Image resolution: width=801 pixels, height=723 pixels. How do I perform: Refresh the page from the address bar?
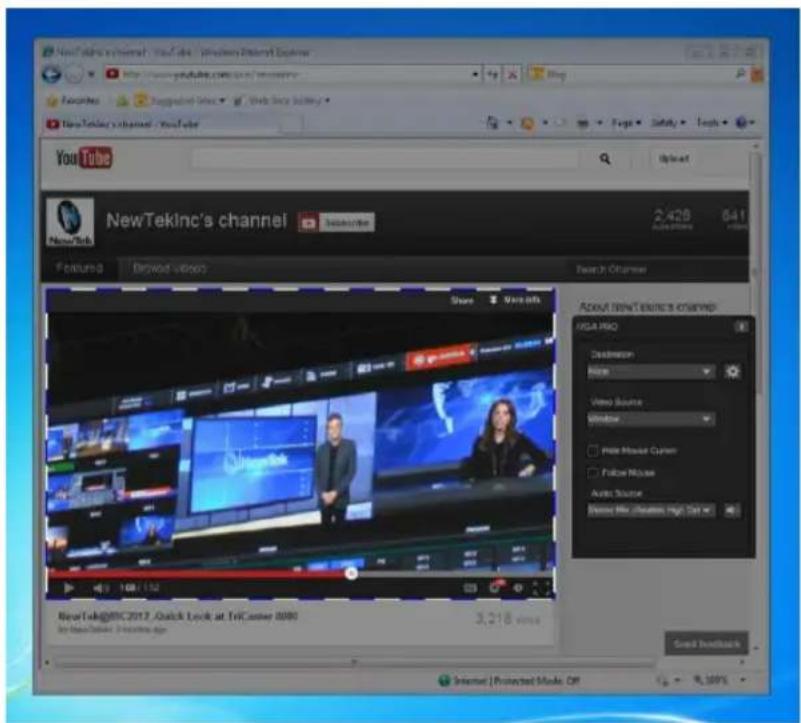point(492,75)
